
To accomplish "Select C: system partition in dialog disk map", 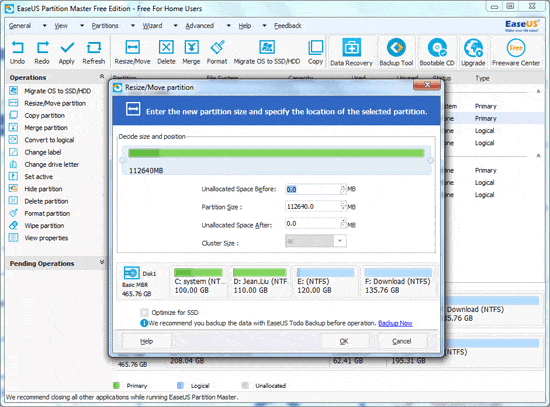I will click(199, 282).
